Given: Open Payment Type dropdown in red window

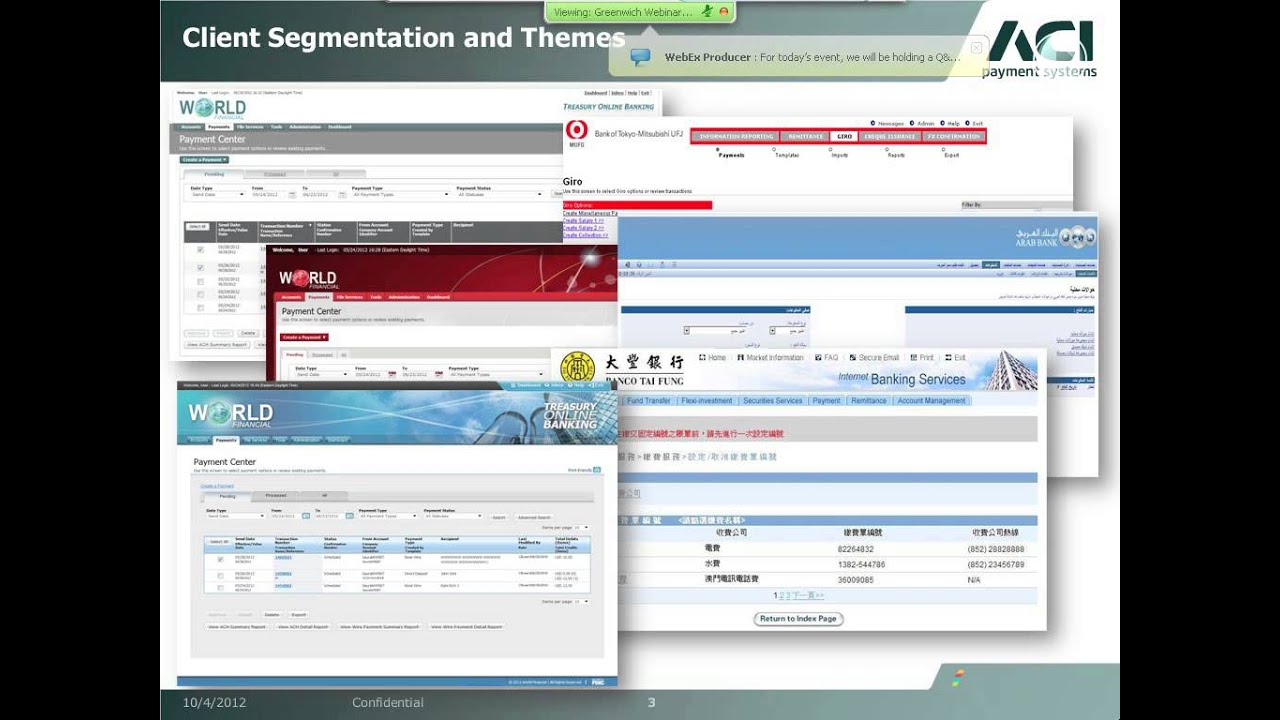Looking at the screenshot, I should click(495, 374).
